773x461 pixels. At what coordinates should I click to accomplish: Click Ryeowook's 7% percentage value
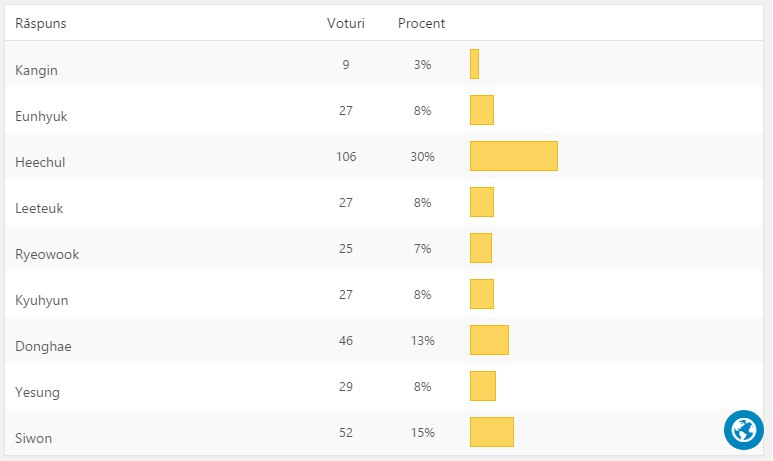[x=422, y=249]
